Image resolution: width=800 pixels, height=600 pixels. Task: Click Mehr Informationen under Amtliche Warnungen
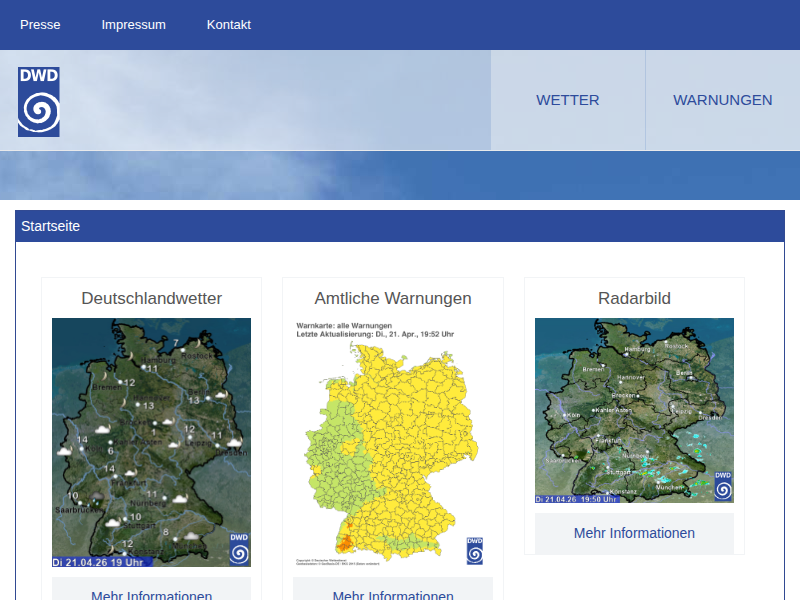(393, 594)
